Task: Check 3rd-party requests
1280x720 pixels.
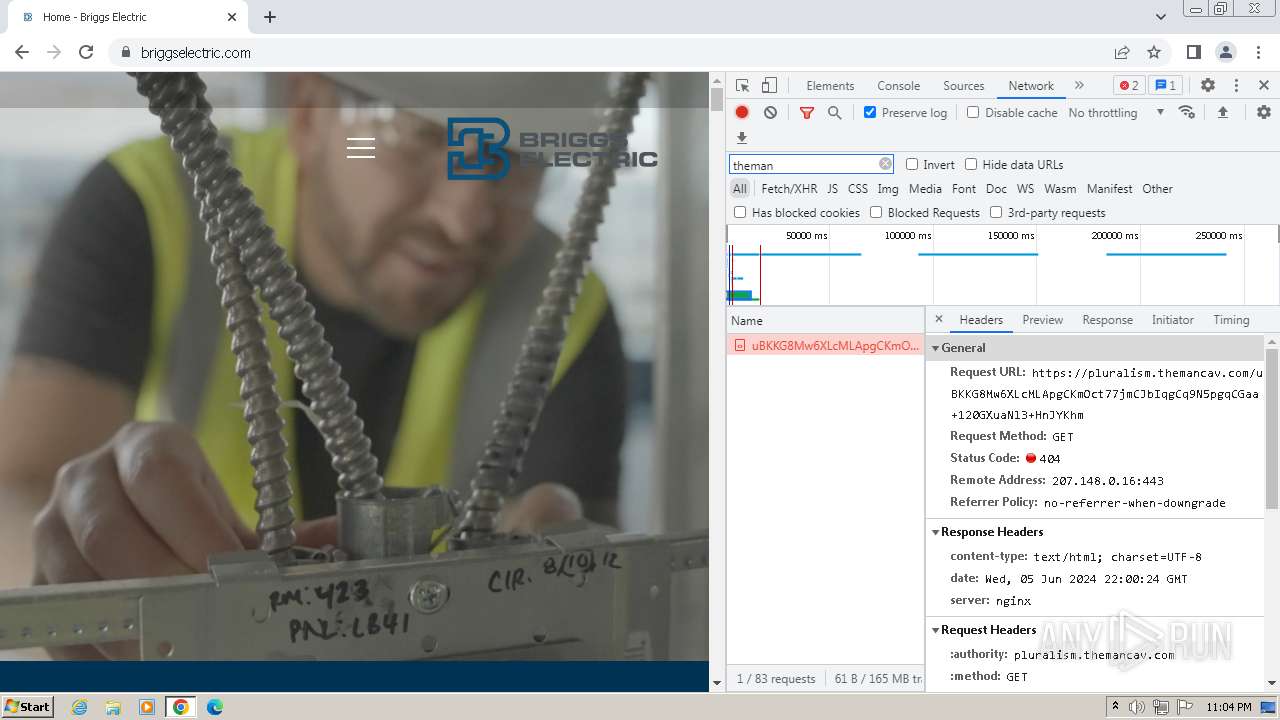Action: (996, 212)
